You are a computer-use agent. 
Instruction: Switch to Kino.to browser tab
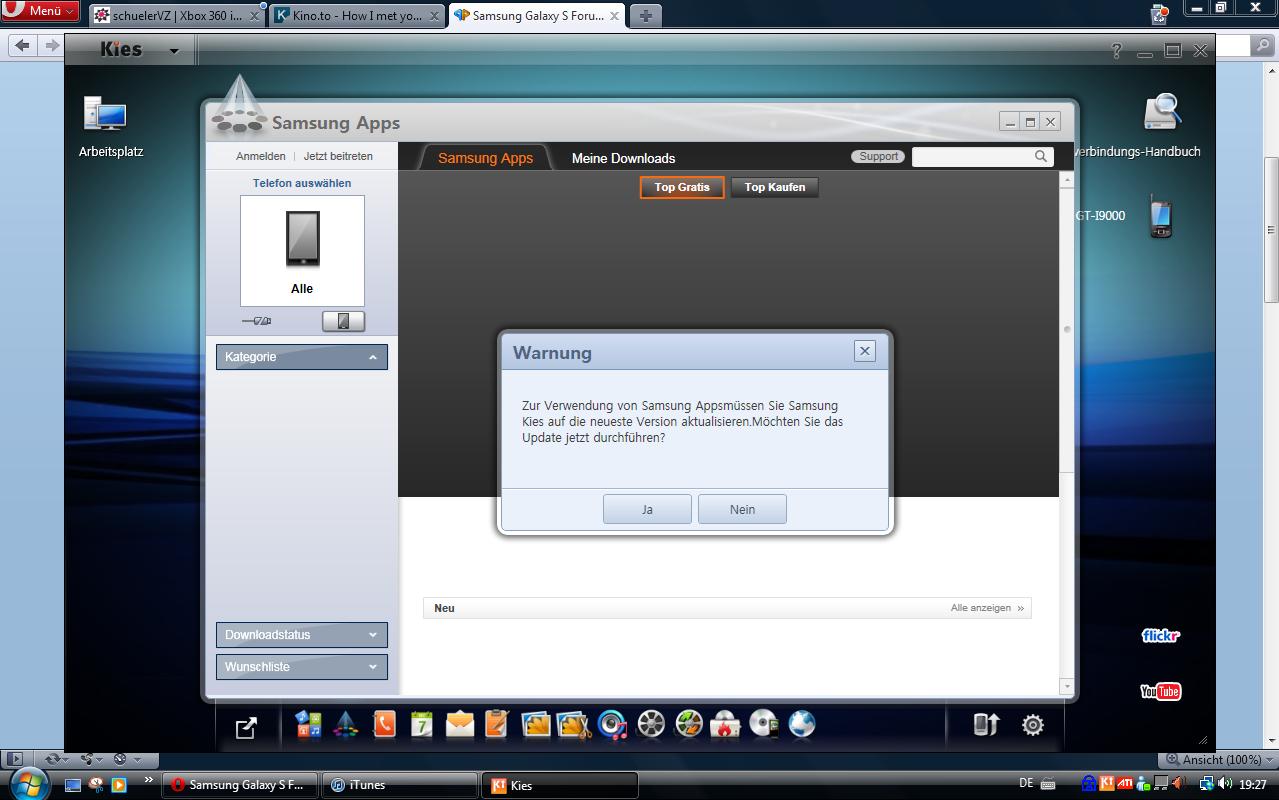[358, 16]
